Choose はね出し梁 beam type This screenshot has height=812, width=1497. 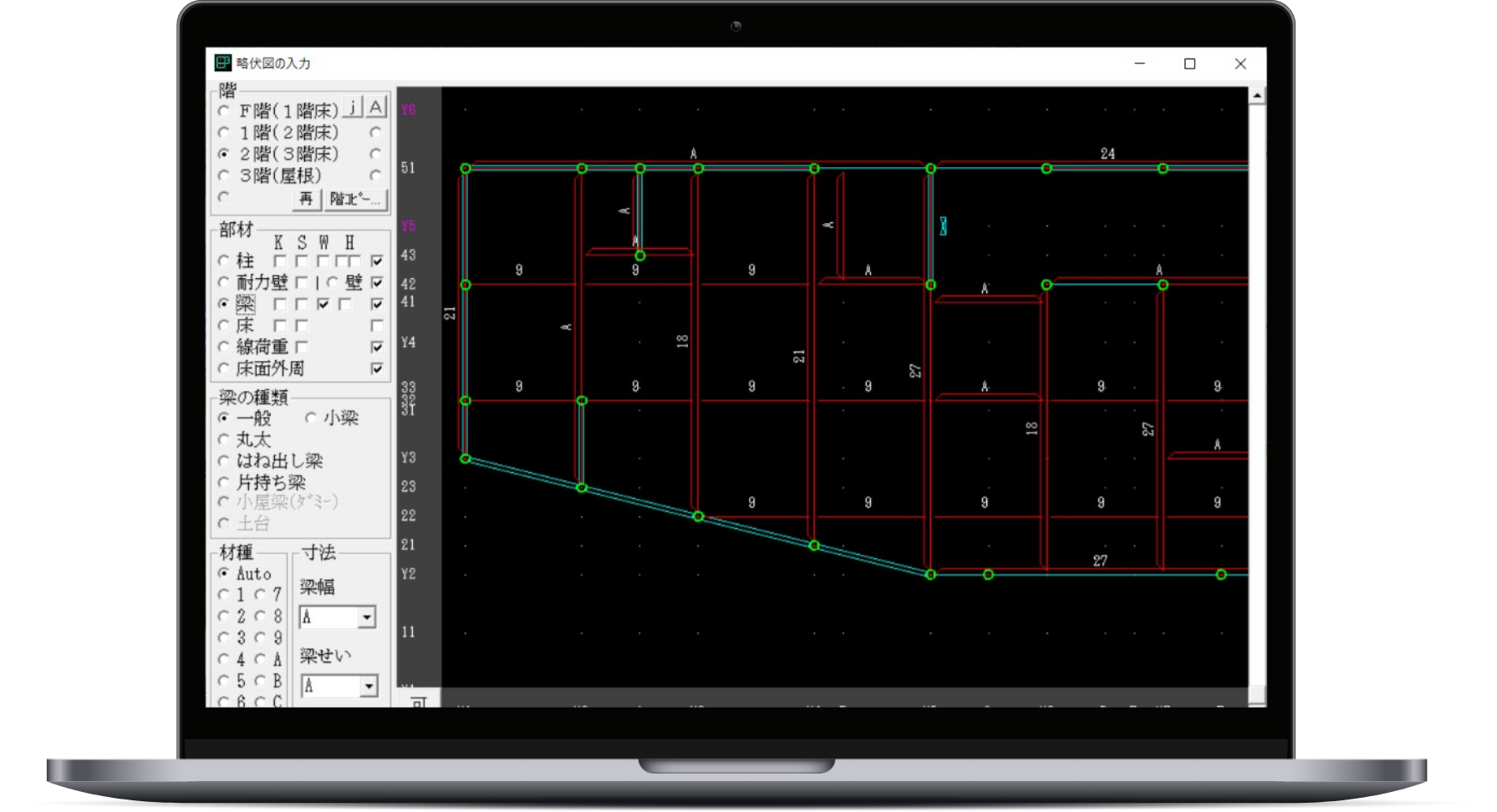pyautogui.click(x=223, y=461)
